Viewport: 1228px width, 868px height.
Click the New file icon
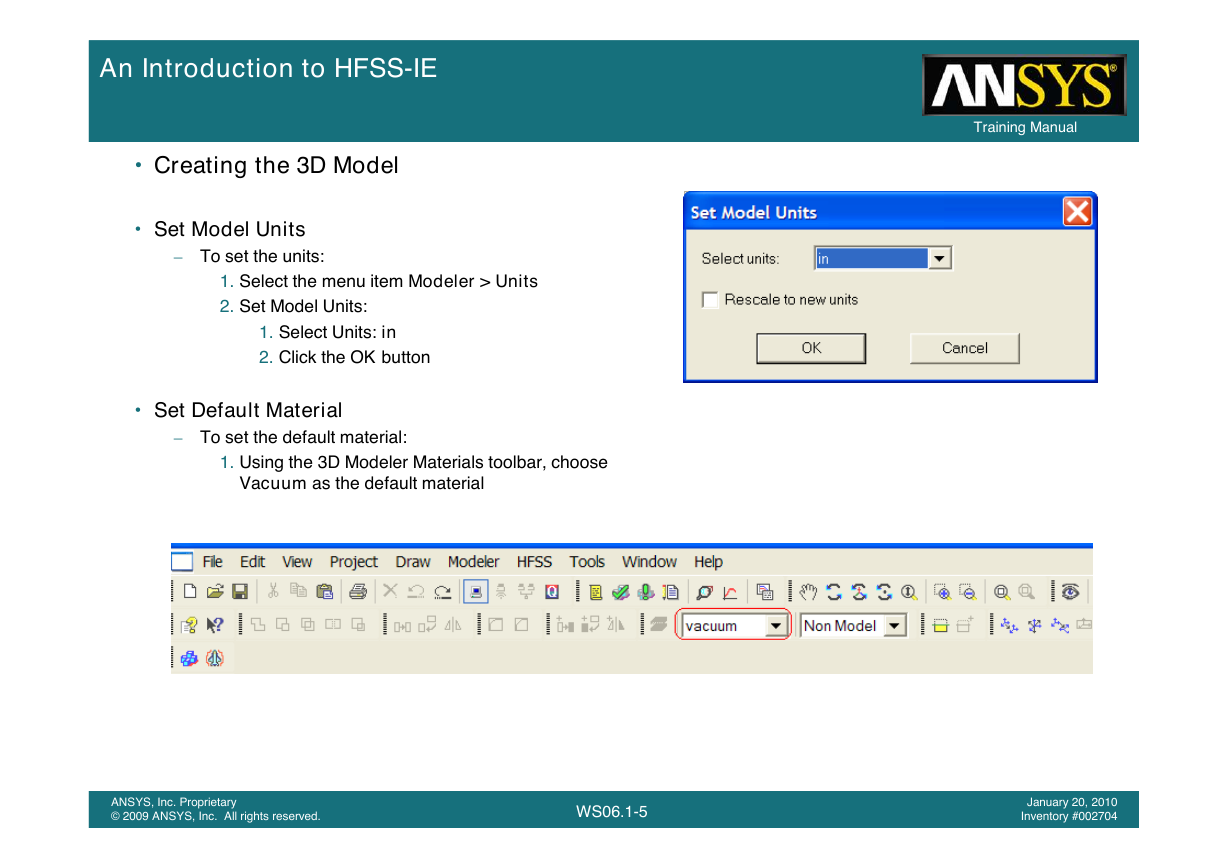[190, 592]
